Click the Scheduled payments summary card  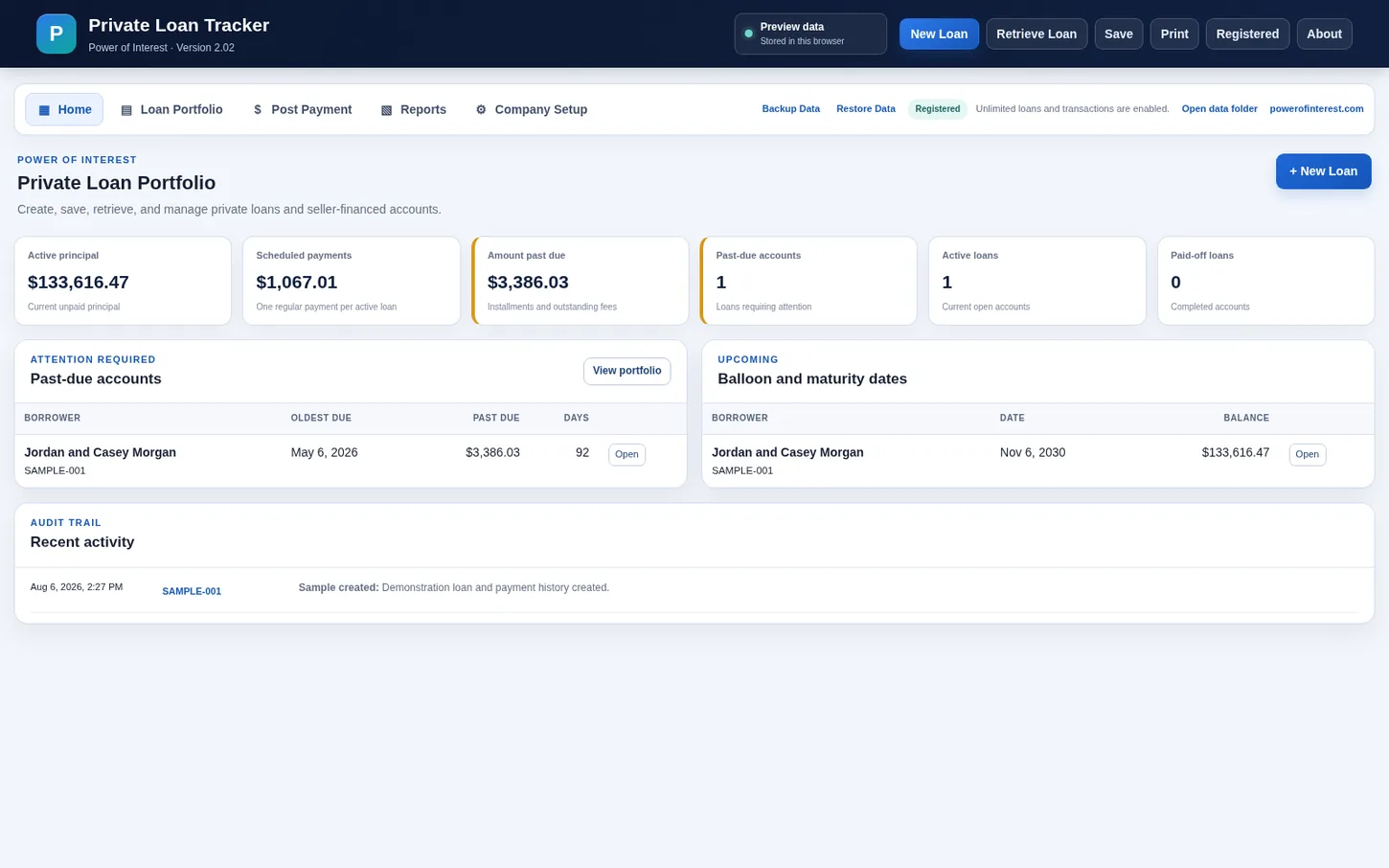click(x=352, y=281)
